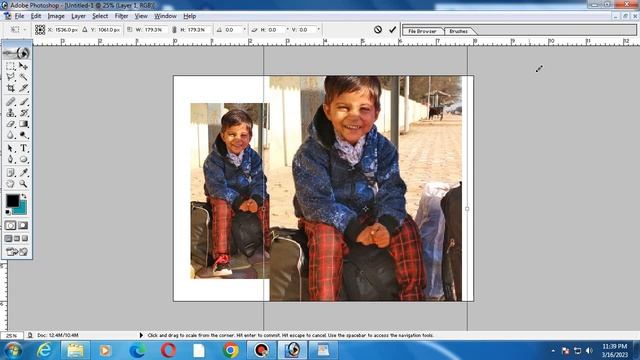
Task: Commit the transform with the checkmark
Action: [393, 29]
